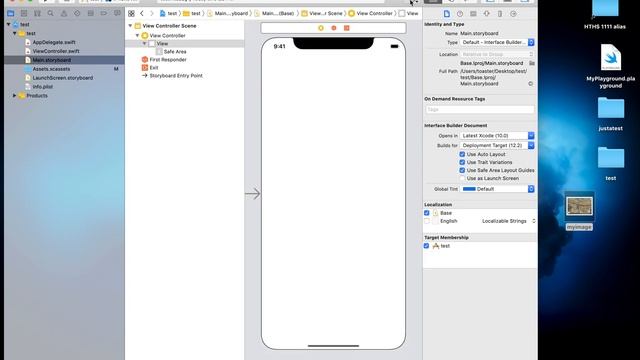Screen dimensions: 640x360
Task: Select the justatest folder on desktop
Action: (x=611, y=109)
